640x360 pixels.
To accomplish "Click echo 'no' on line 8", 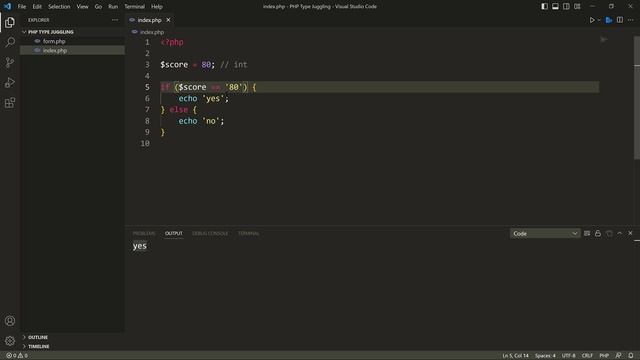I will 201,121.
